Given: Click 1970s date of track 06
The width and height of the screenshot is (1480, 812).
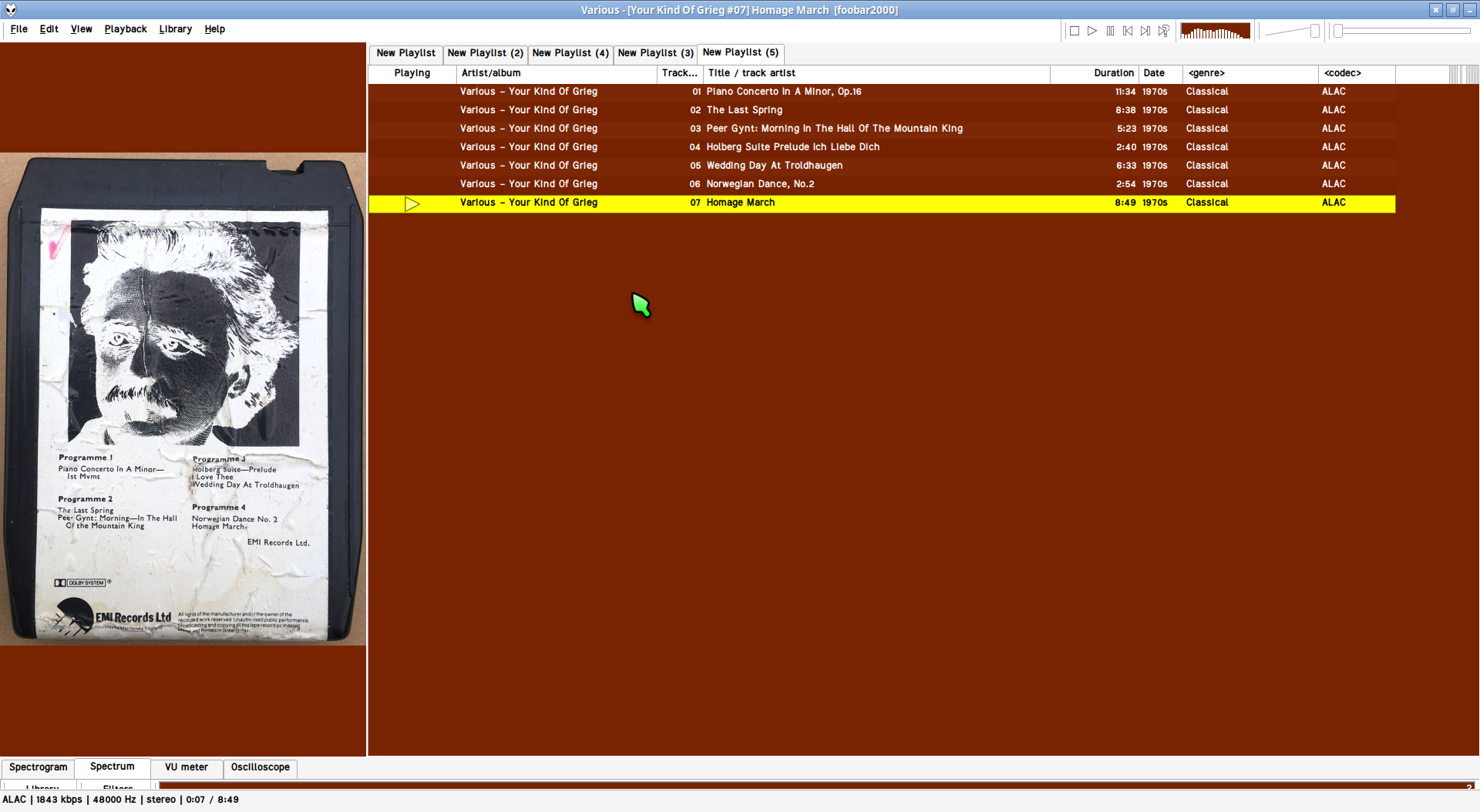Looking at the screenshot, I should coord(1155,184).
